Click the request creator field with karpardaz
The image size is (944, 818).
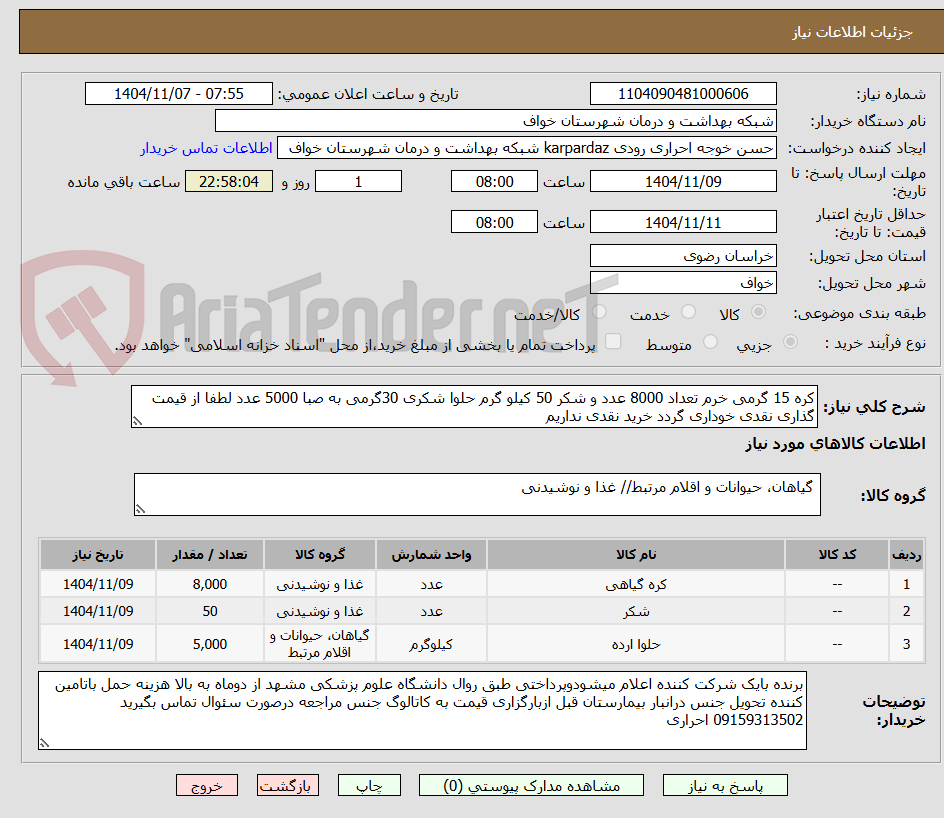coord(527,148)
